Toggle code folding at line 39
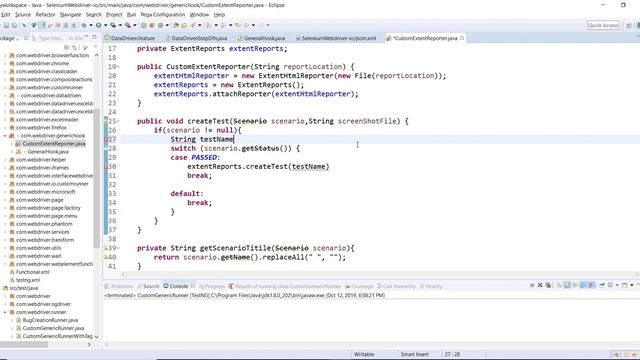This screenshot has height=360, width=640. [118, 248]
